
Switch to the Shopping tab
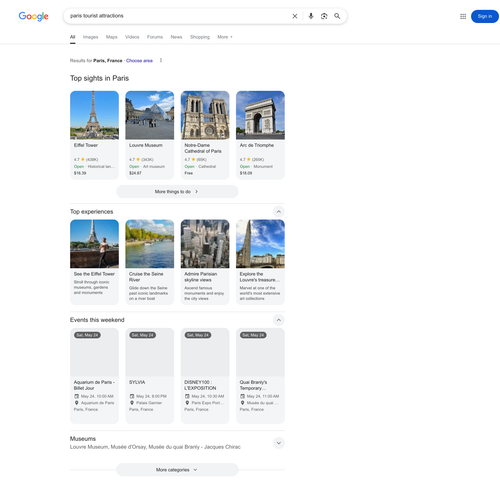coord(200,37)
